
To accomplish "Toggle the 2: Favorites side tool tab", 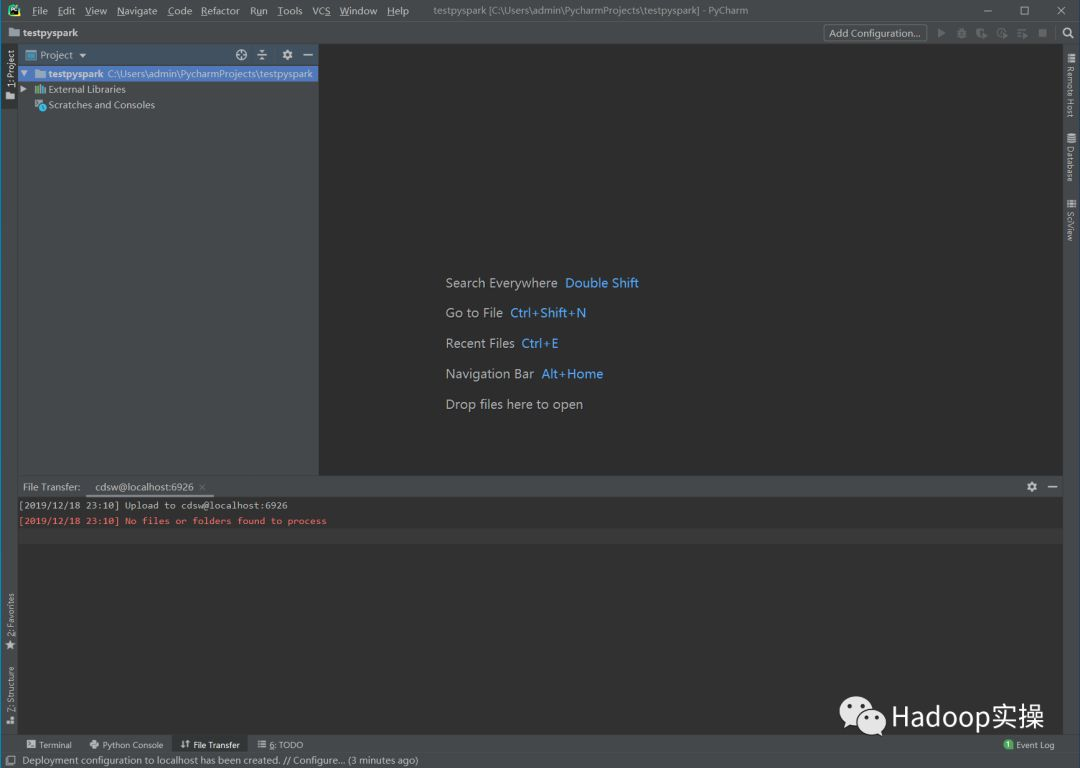I will pyautogui.click(x=10, y=621).
